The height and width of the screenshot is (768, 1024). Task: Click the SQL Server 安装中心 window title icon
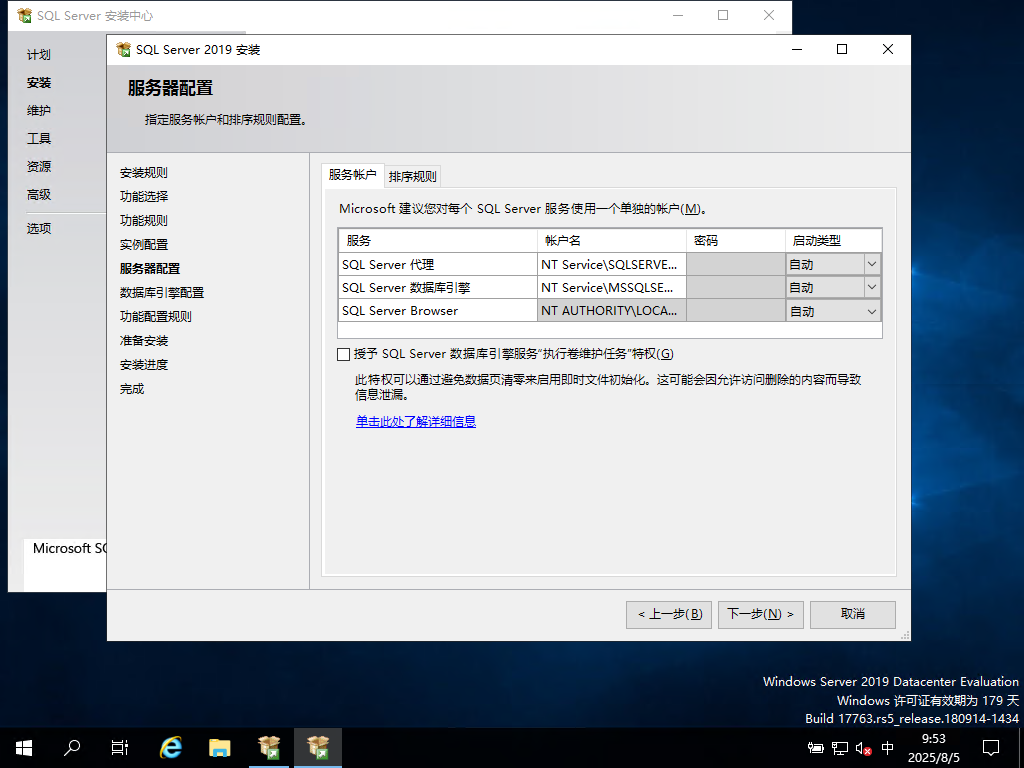[24, 16]
